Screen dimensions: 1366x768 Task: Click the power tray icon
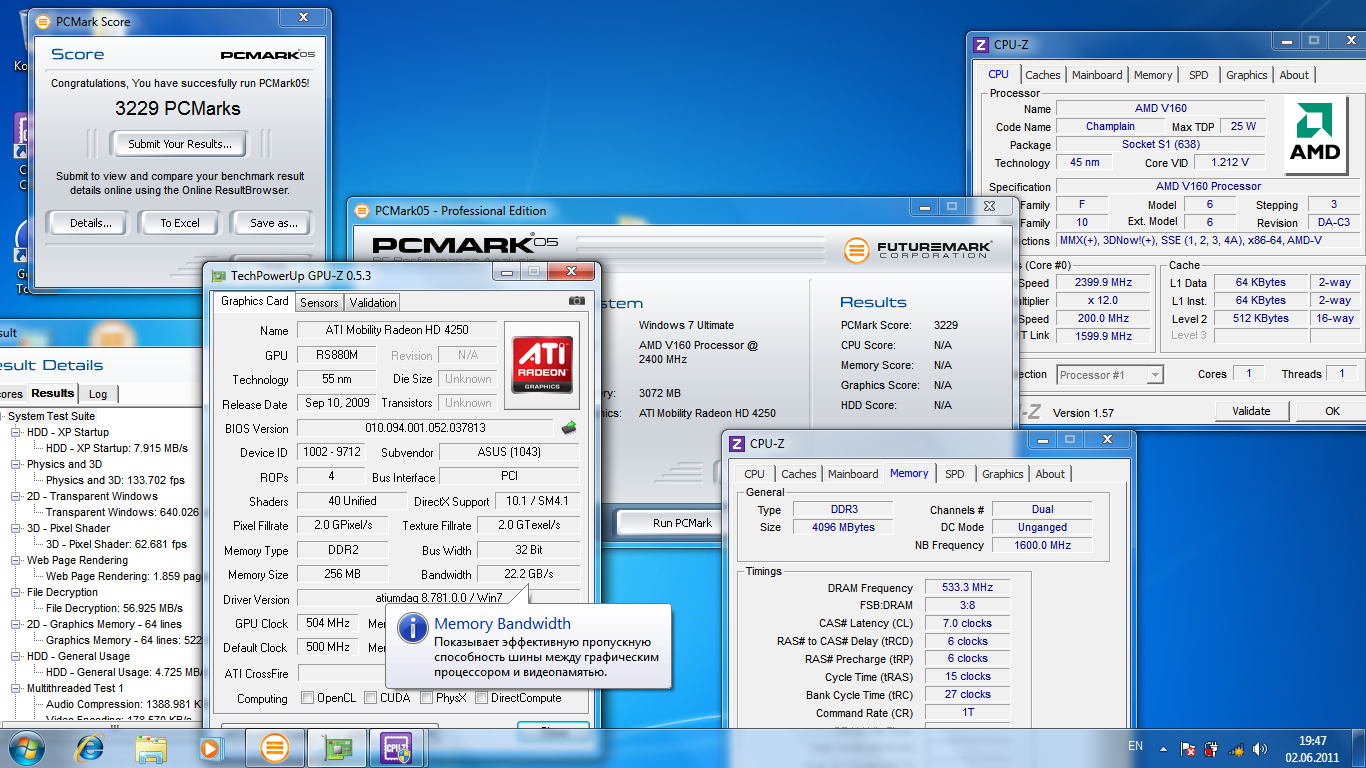coord(1212,748)
